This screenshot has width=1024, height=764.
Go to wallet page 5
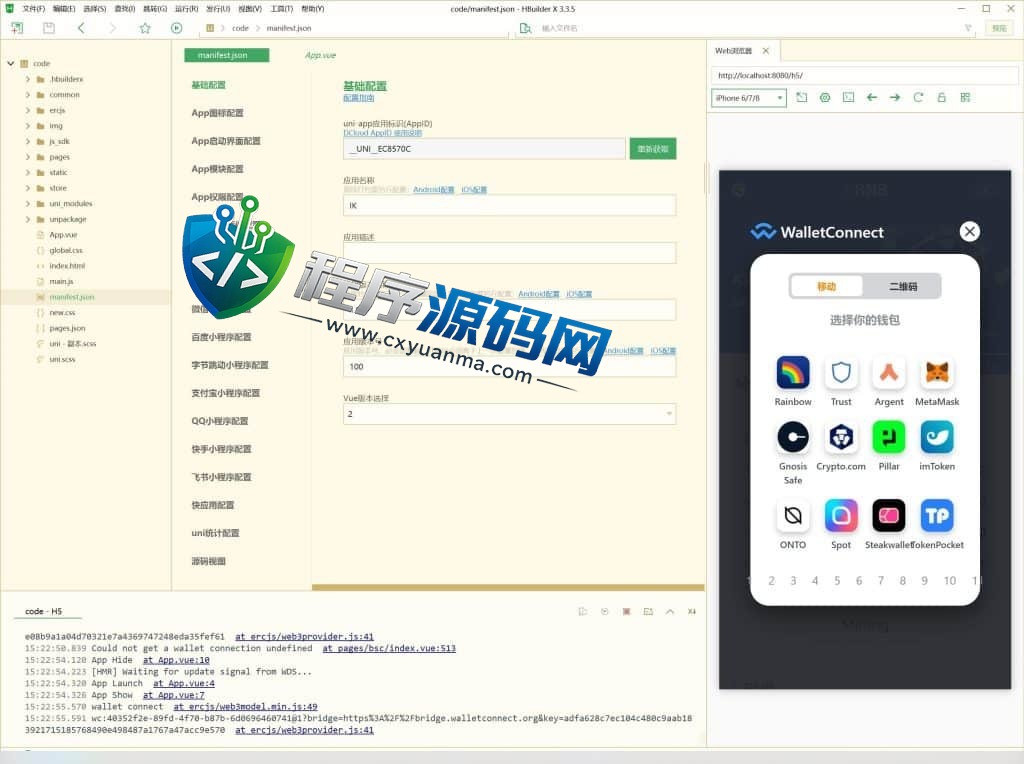coord(837,581)
